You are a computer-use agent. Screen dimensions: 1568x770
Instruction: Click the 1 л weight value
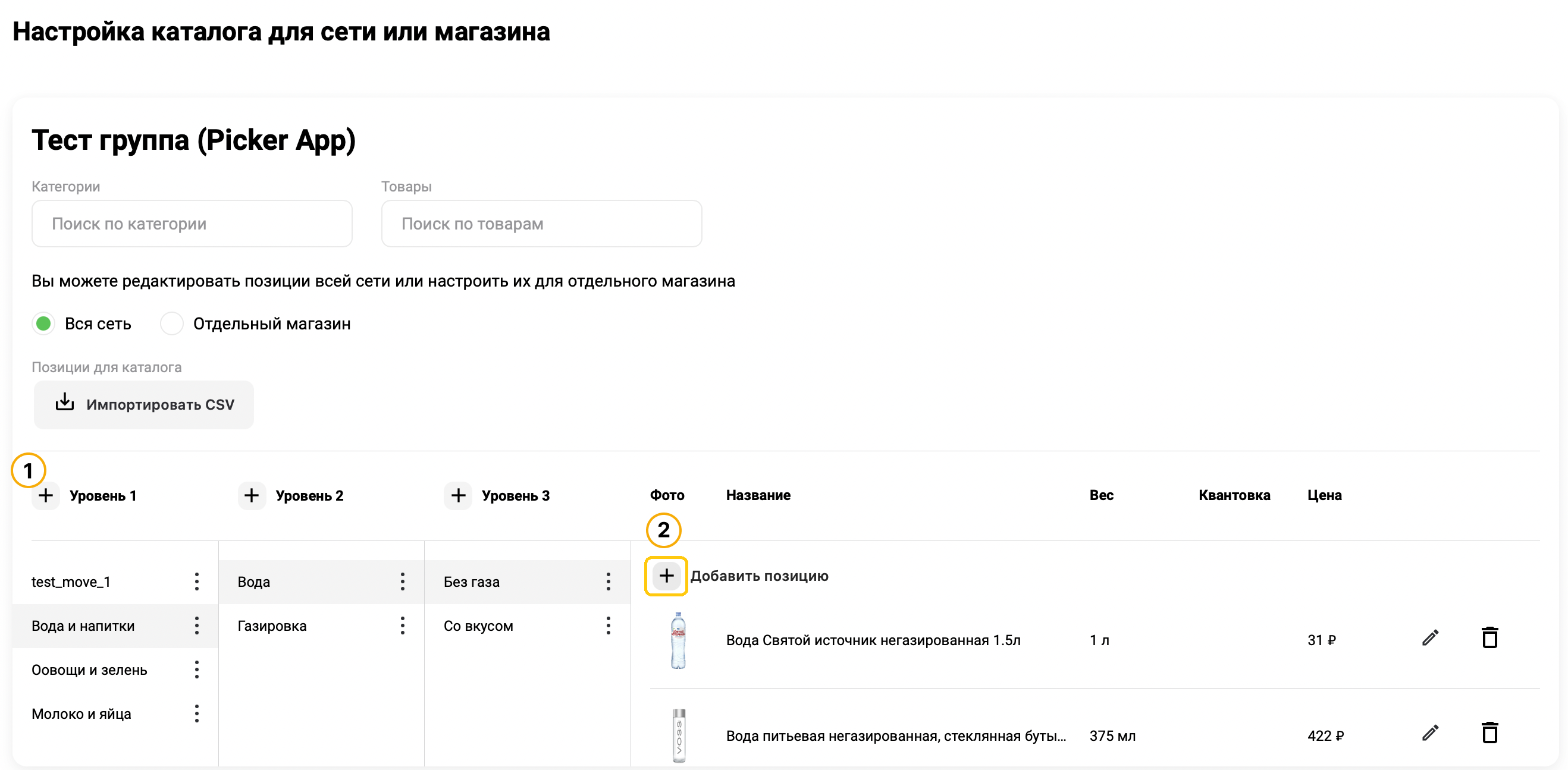pos(1099,640)
